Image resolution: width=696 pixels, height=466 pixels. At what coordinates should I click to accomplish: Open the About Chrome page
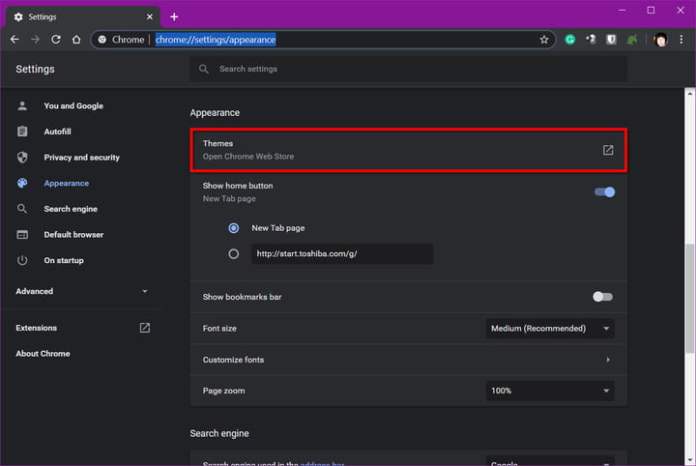43,354
